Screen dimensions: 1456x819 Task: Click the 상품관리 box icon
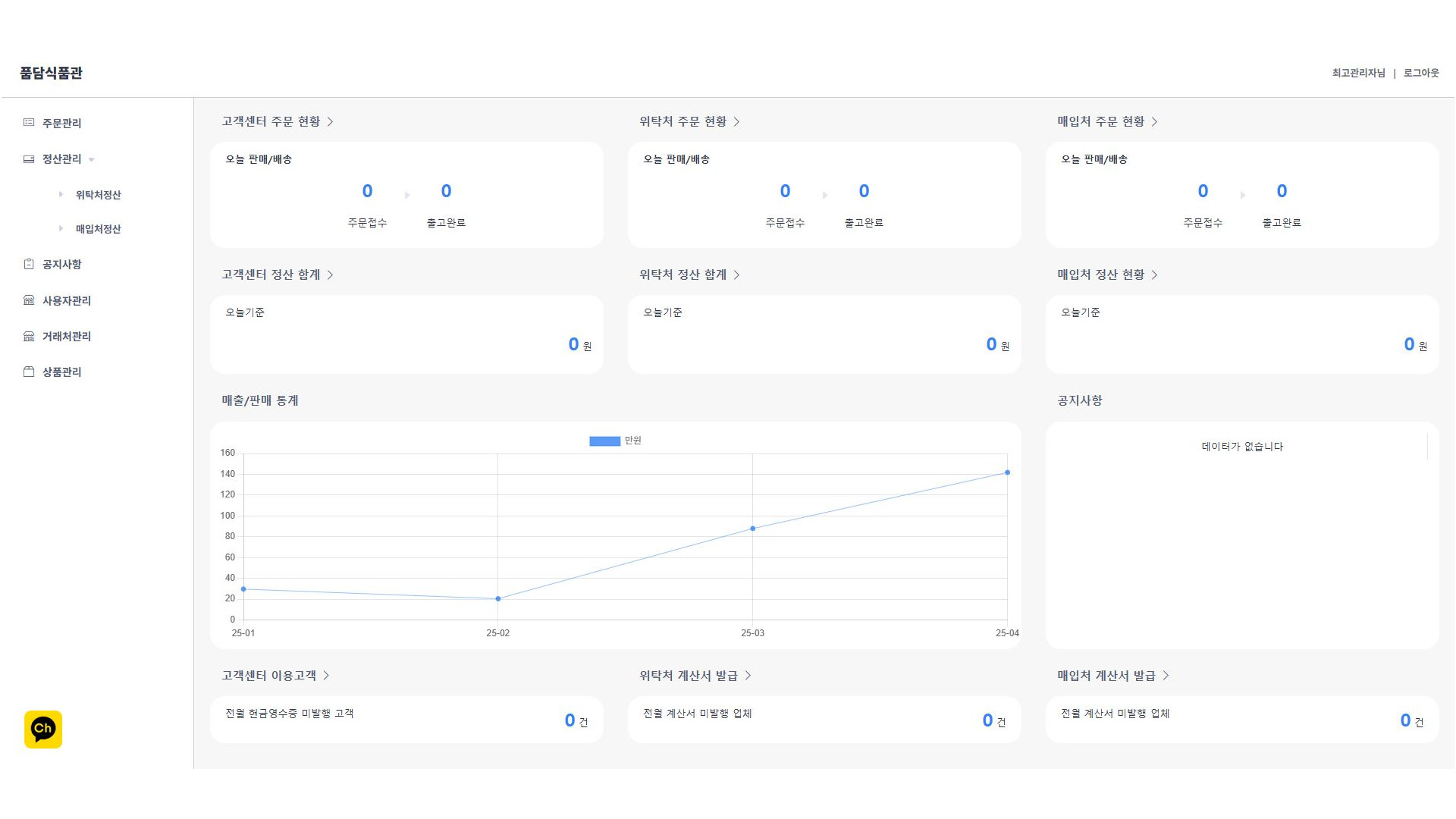tap(29, 372)
